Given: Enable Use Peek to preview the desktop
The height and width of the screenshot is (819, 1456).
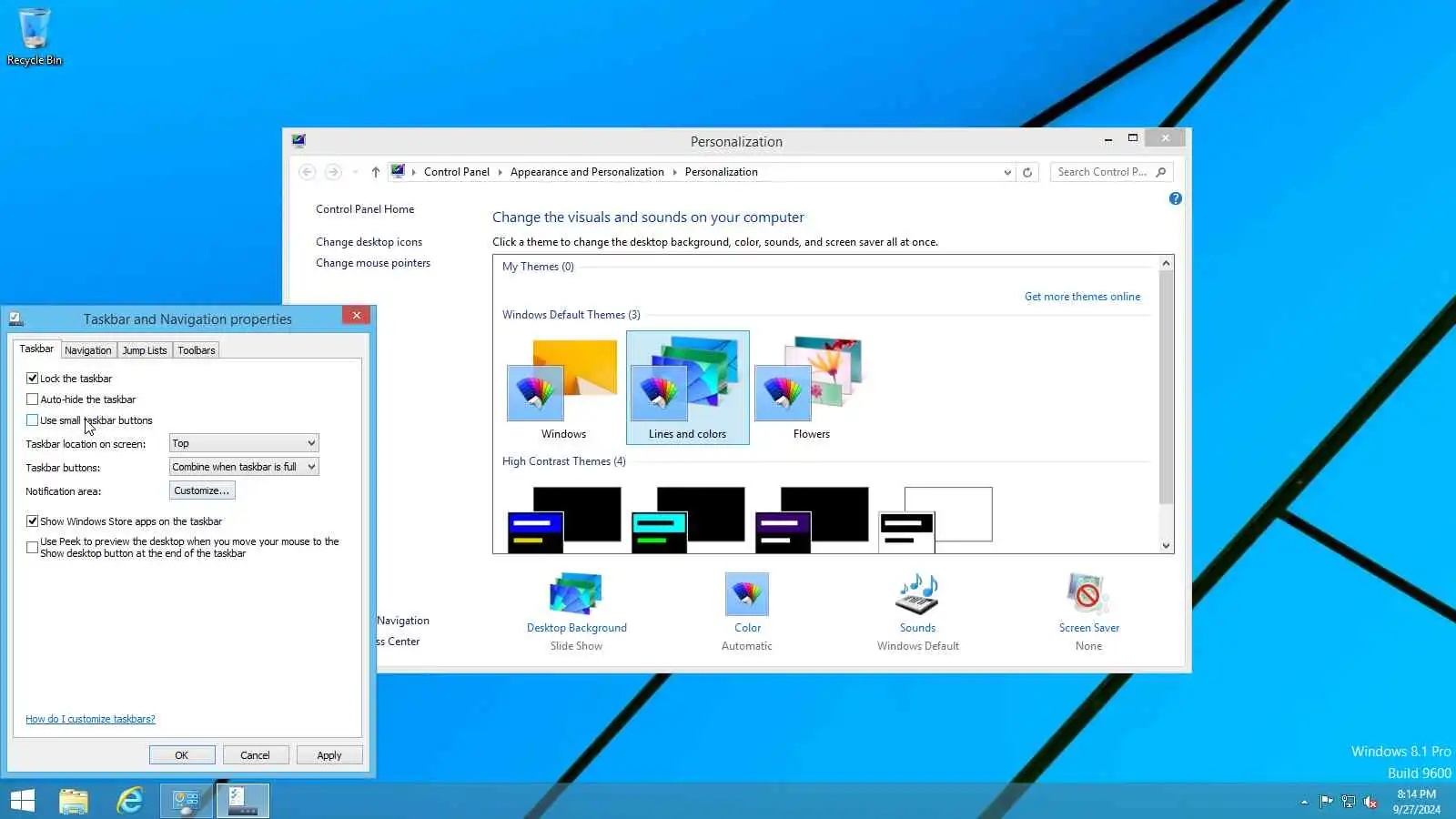Looking at the screenshot, I should pyautogui.click(x=32, y=547).
